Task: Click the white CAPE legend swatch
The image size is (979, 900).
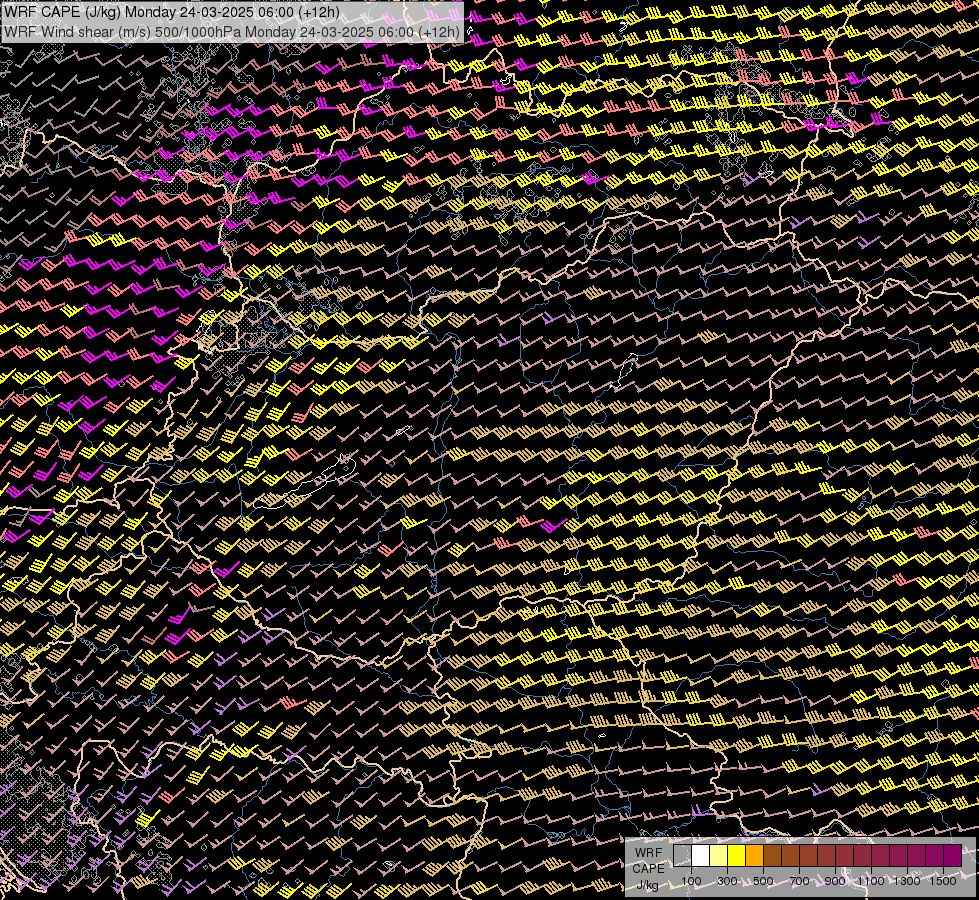Action: [x=701, y=856]
